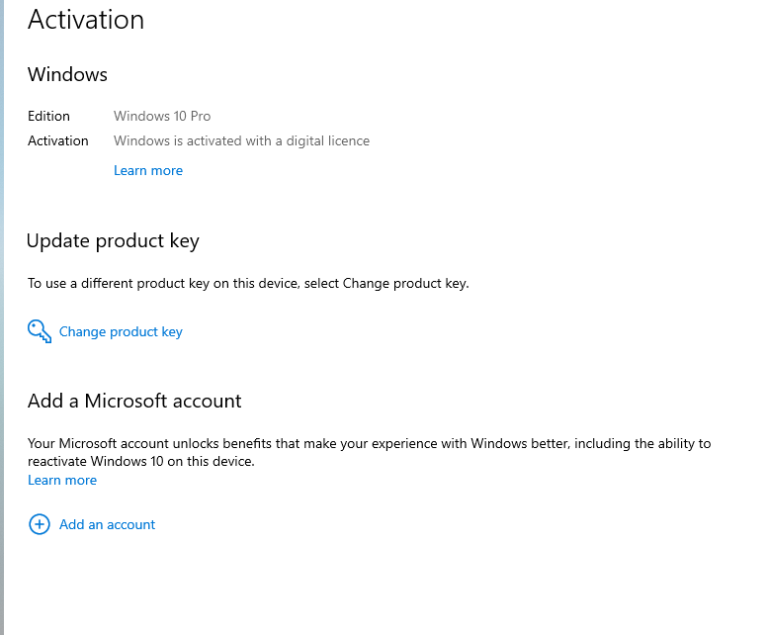This screenshot has height=635, width=768.
Task: Open Learn more under Windows activation status
Action: tap(148, 171)
